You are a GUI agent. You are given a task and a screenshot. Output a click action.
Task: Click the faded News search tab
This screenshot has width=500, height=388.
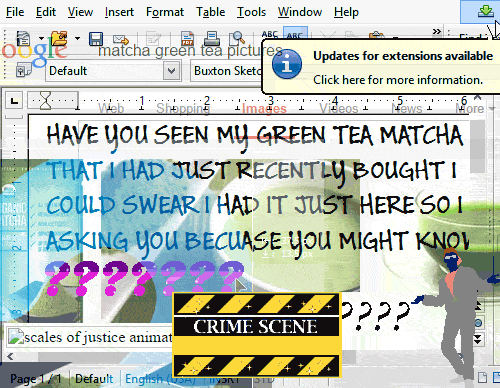(x=407, y=109)
